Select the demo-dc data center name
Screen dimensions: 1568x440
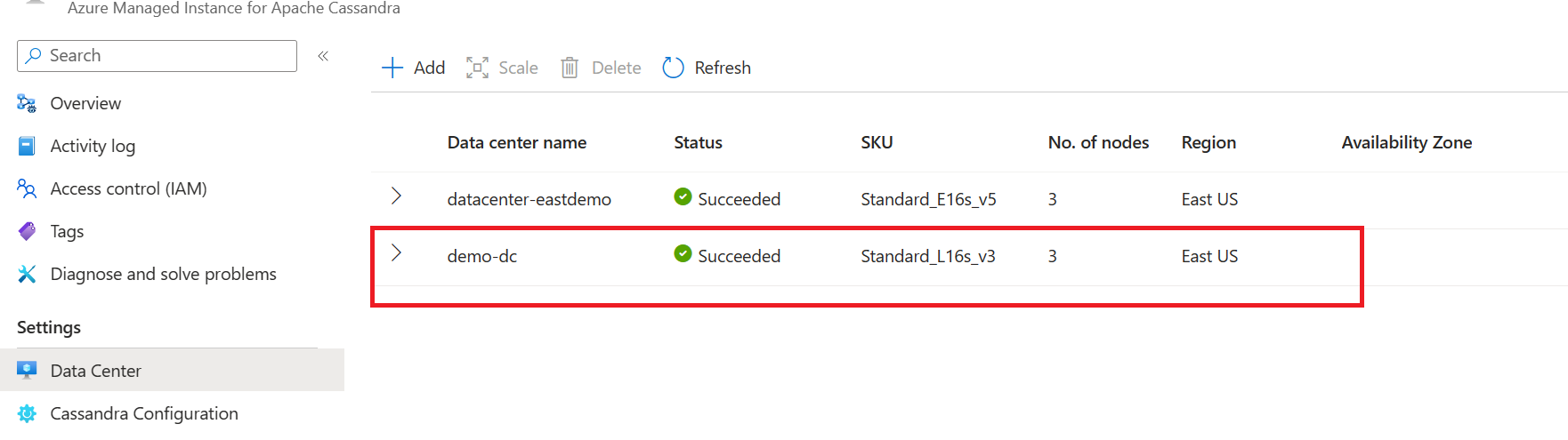coord(481,256)
